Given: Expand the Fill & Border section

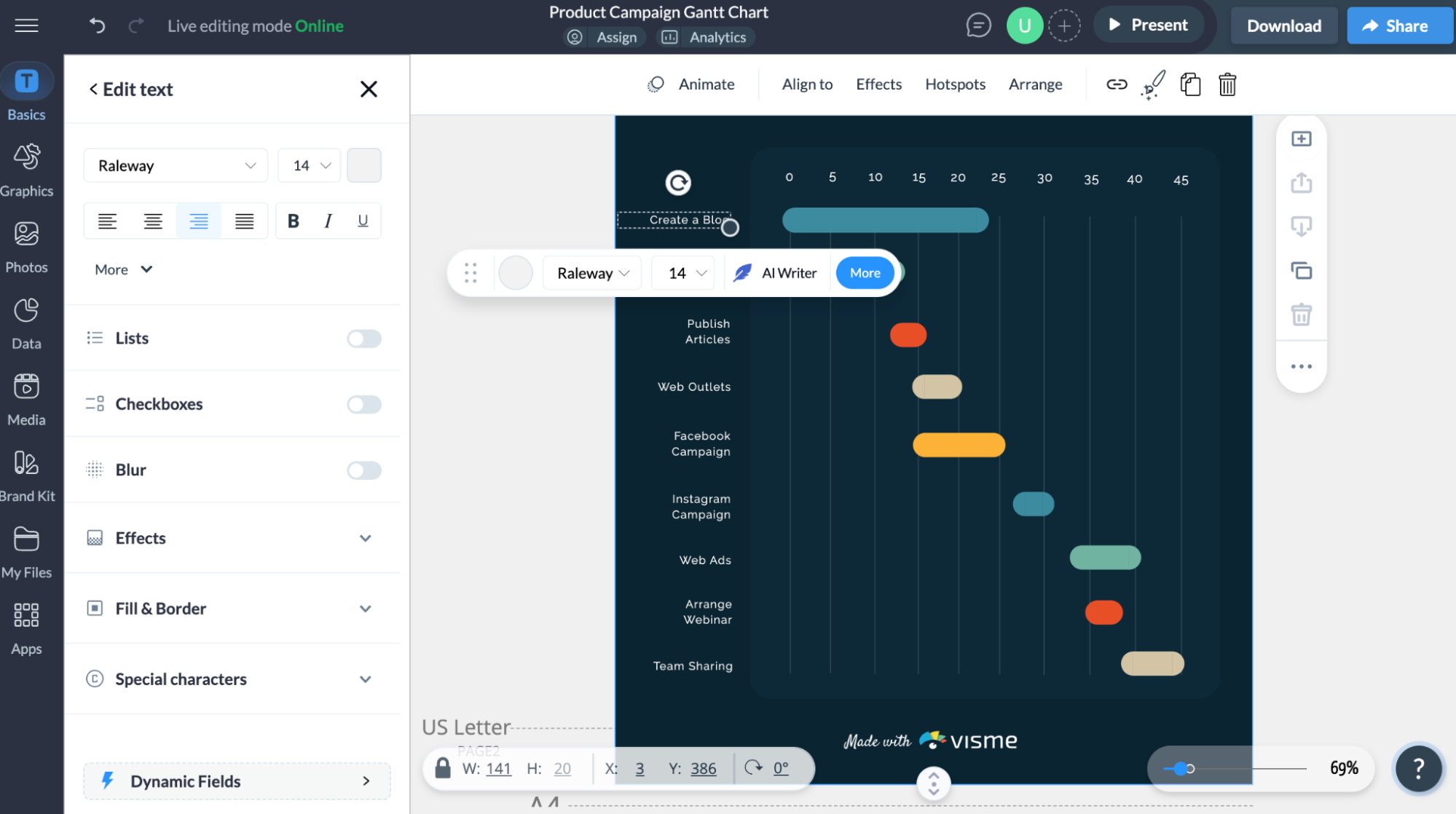Looking at the screenshot, I should click(233, 609).
